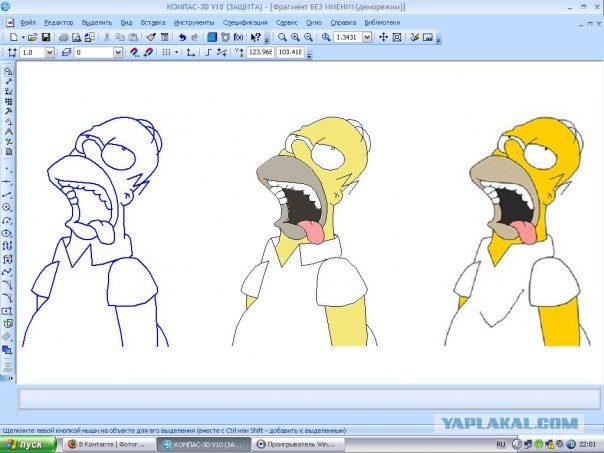Save the fragment with the floppy disk icon
Screen dimensions: 604x453
tap(46, 37)
